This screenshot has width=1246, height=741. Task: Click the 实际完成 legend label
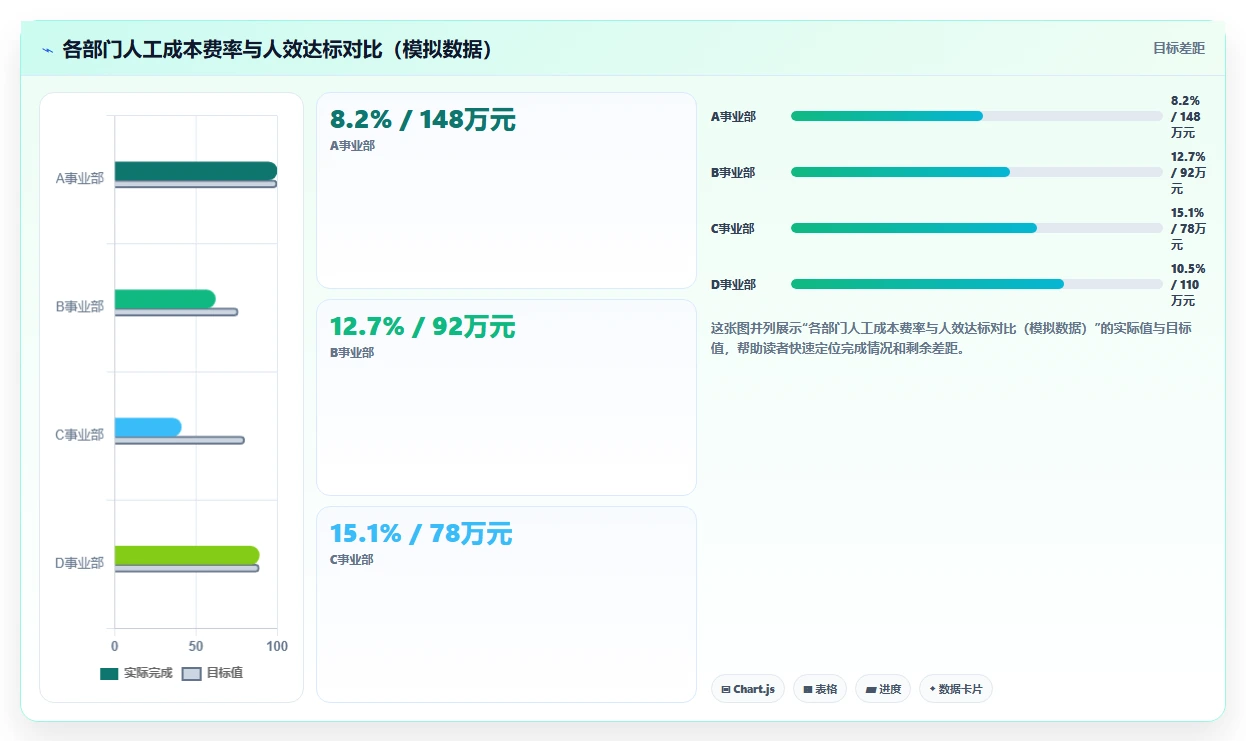point(148,673)
